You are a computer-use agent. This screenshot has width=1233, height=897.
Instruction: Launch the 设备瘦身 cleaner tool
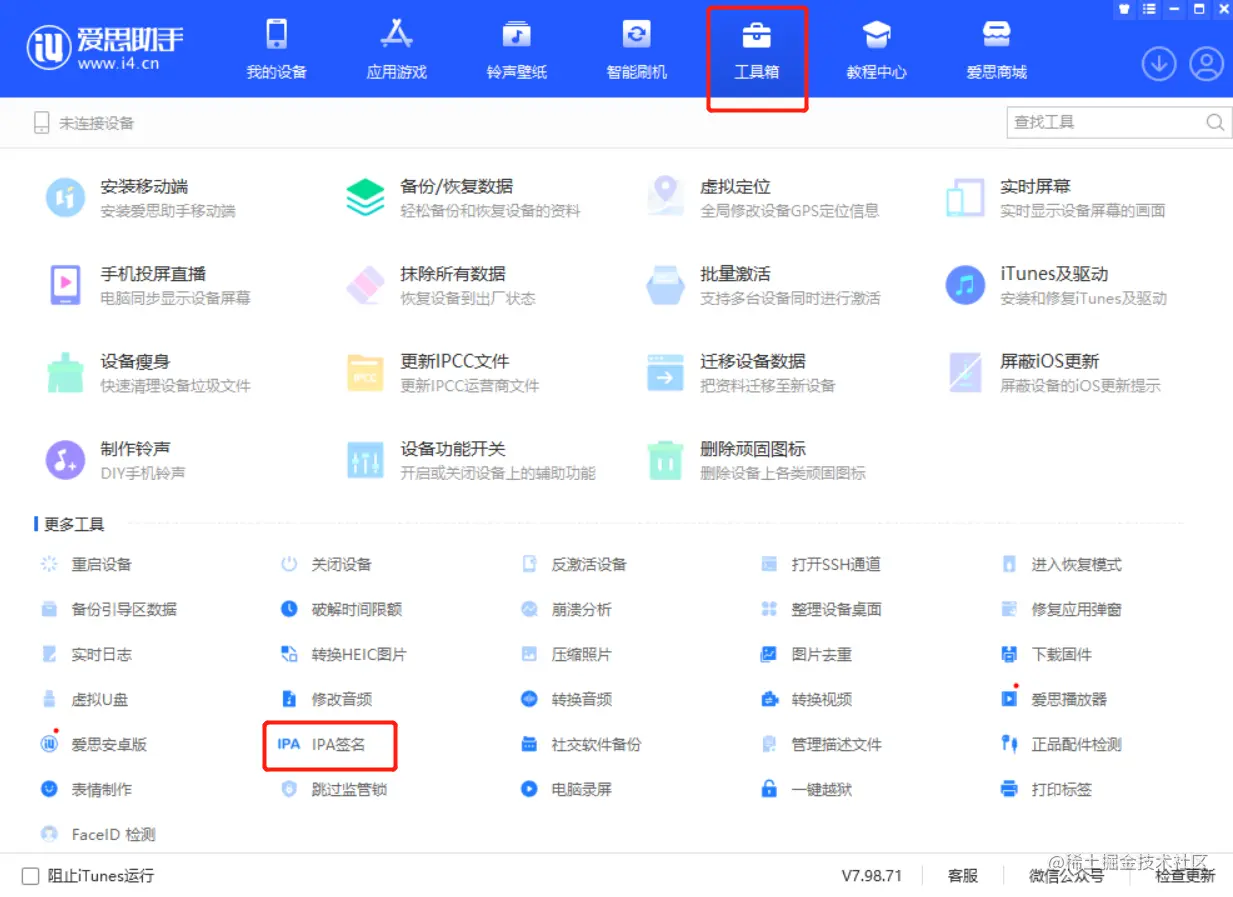coord(148,372)
